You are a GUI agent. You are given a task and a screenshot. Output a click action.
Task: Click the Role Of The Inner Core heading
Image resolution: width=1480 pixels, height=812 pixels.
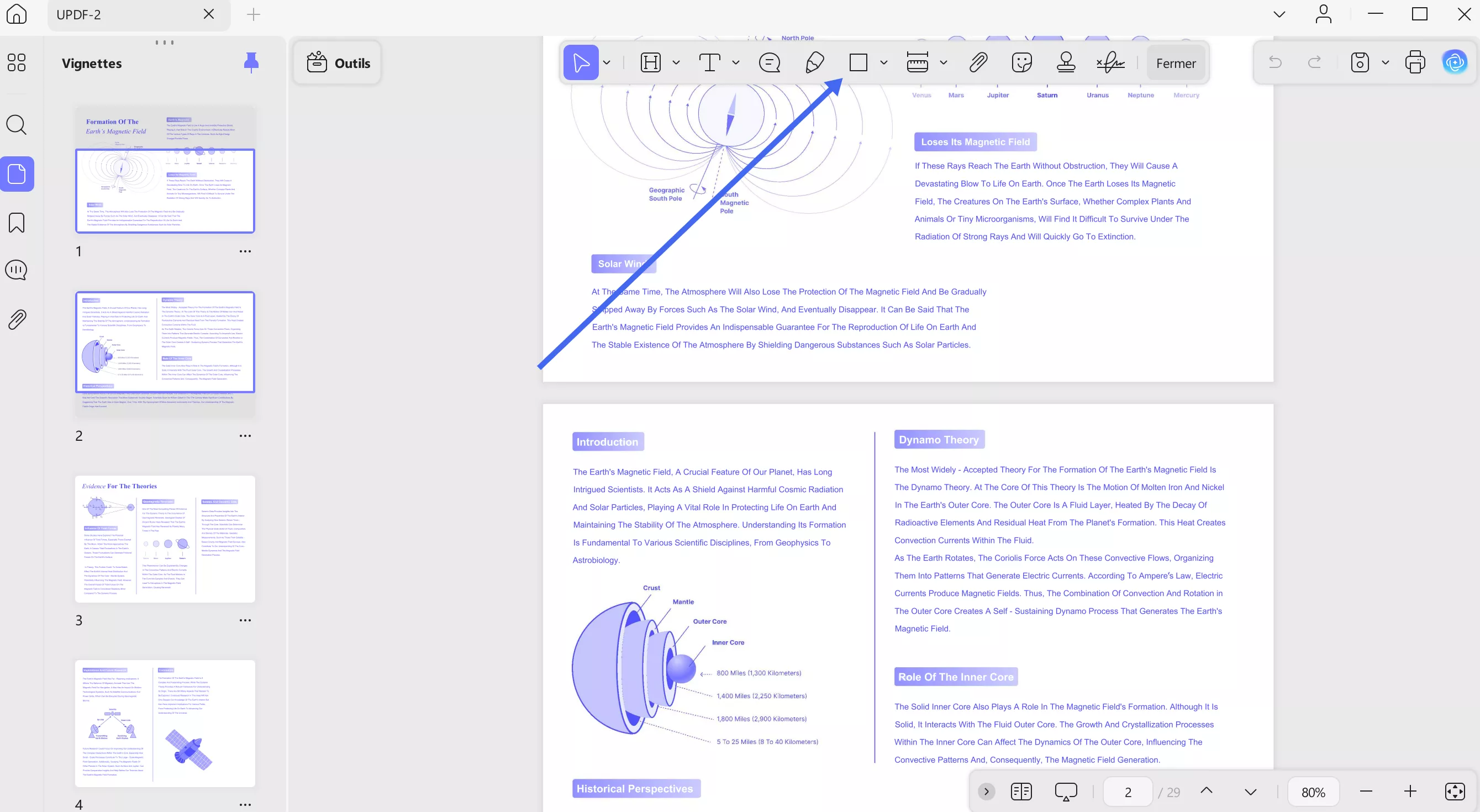956,677
